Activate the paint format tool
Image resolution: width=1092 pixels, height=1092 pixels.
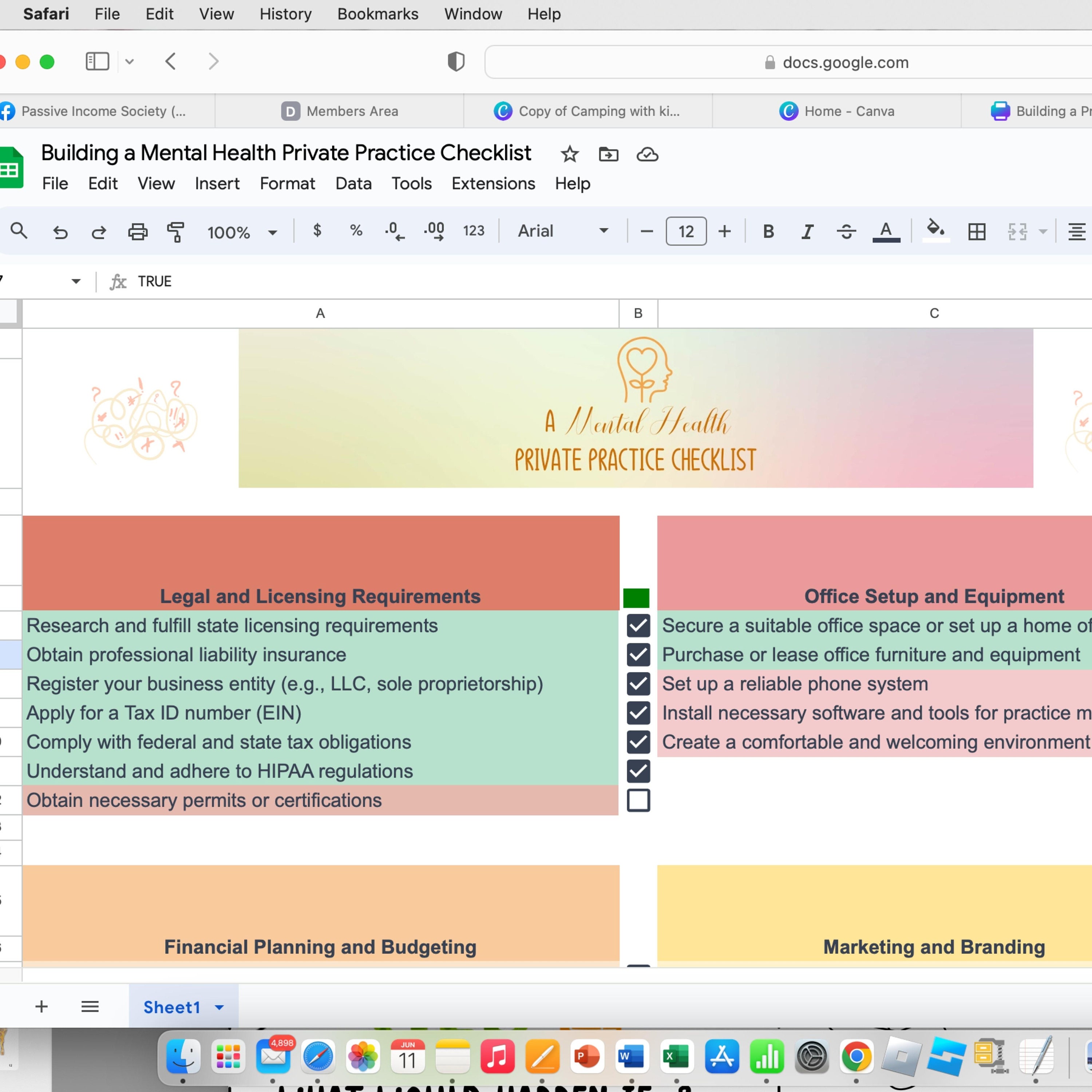point(176,232)
